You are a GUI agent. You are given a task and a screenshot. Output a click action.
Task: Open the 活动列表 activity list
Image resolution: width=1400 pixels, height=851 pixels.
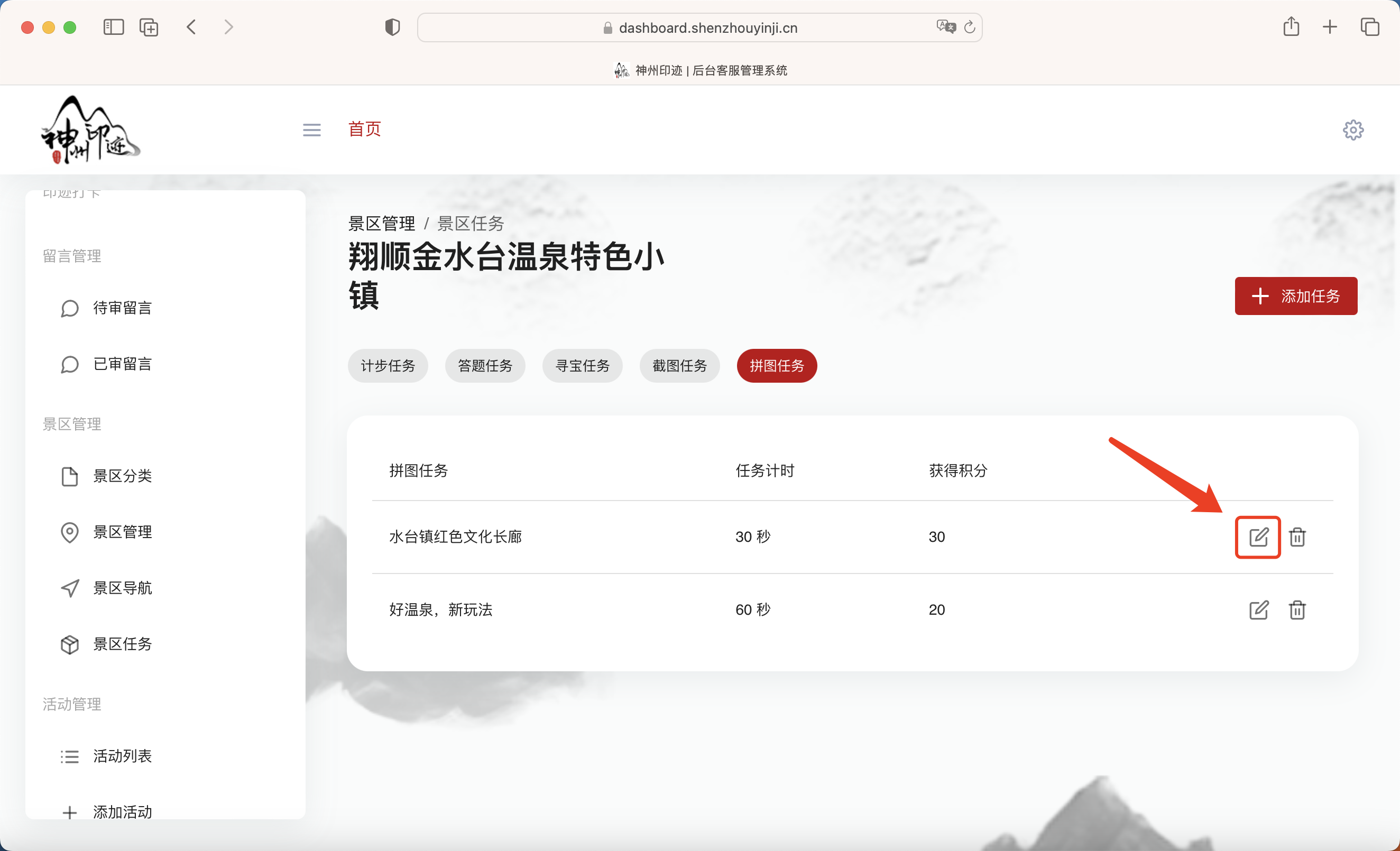[123, 755]
